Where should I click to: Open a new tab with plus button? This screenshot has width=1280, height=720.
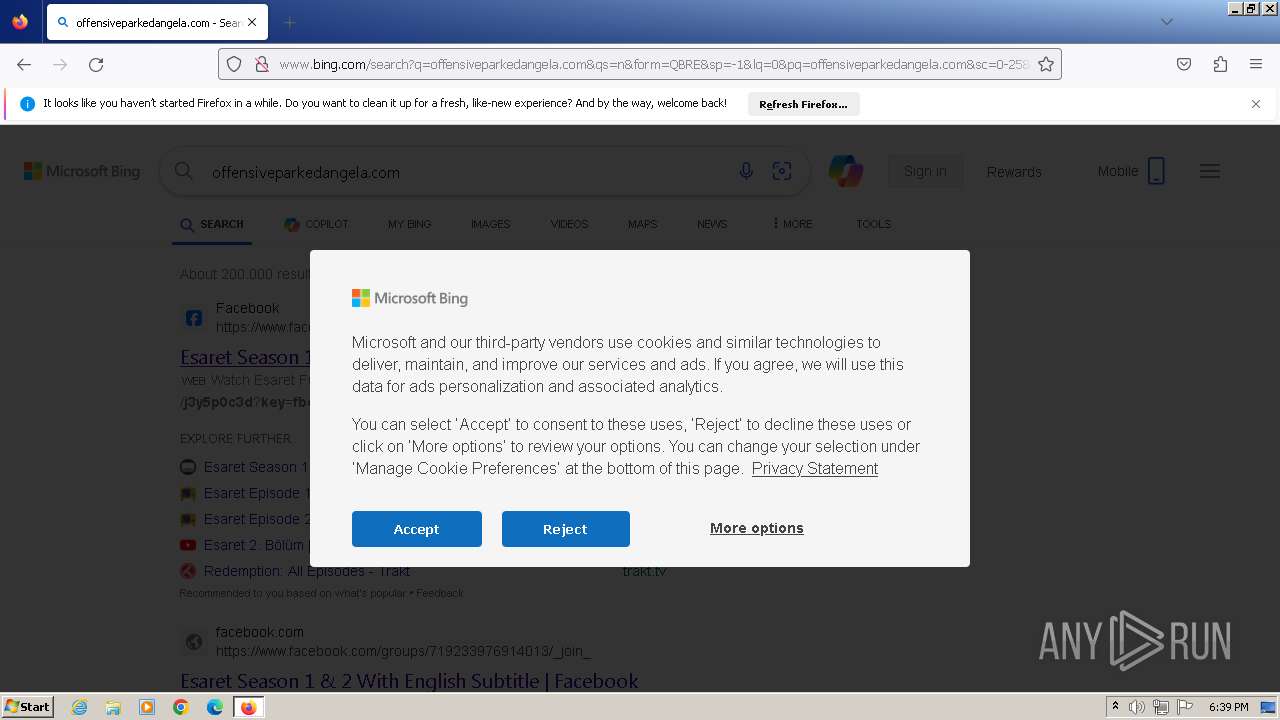(x=289, y=22)
